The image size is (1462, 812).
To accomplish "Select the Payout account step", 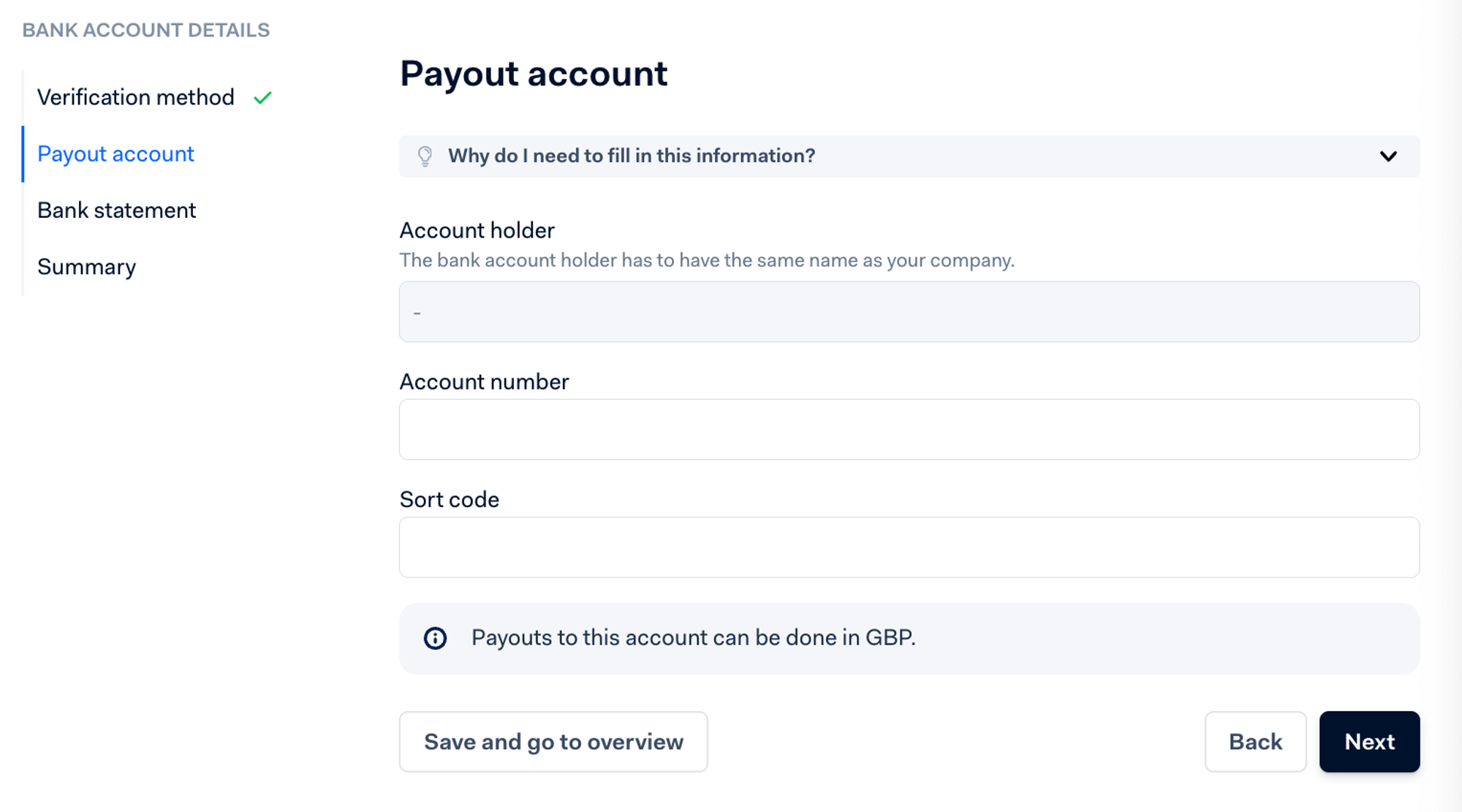I will (115, 154).
